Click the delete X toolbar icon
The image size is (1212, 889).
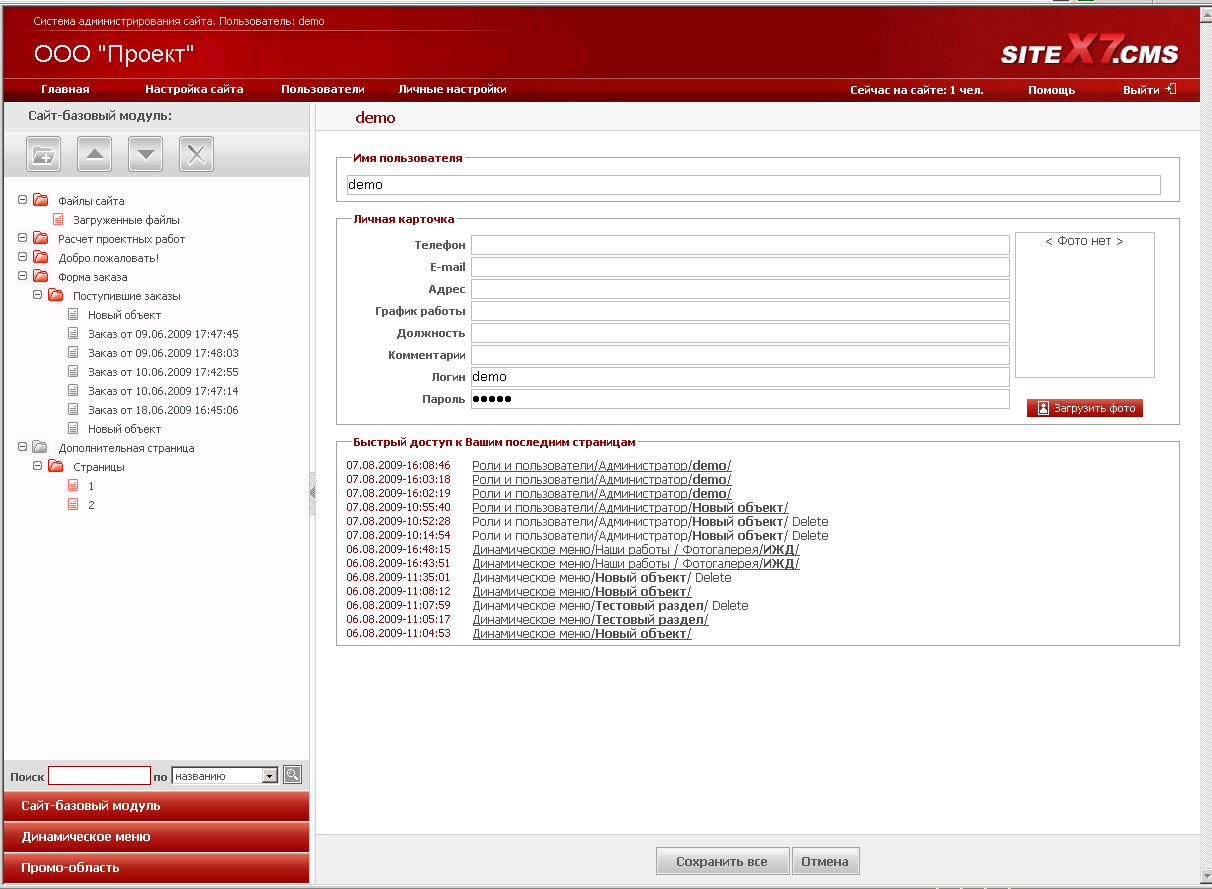pyautogui.click(x=196, y=154)
